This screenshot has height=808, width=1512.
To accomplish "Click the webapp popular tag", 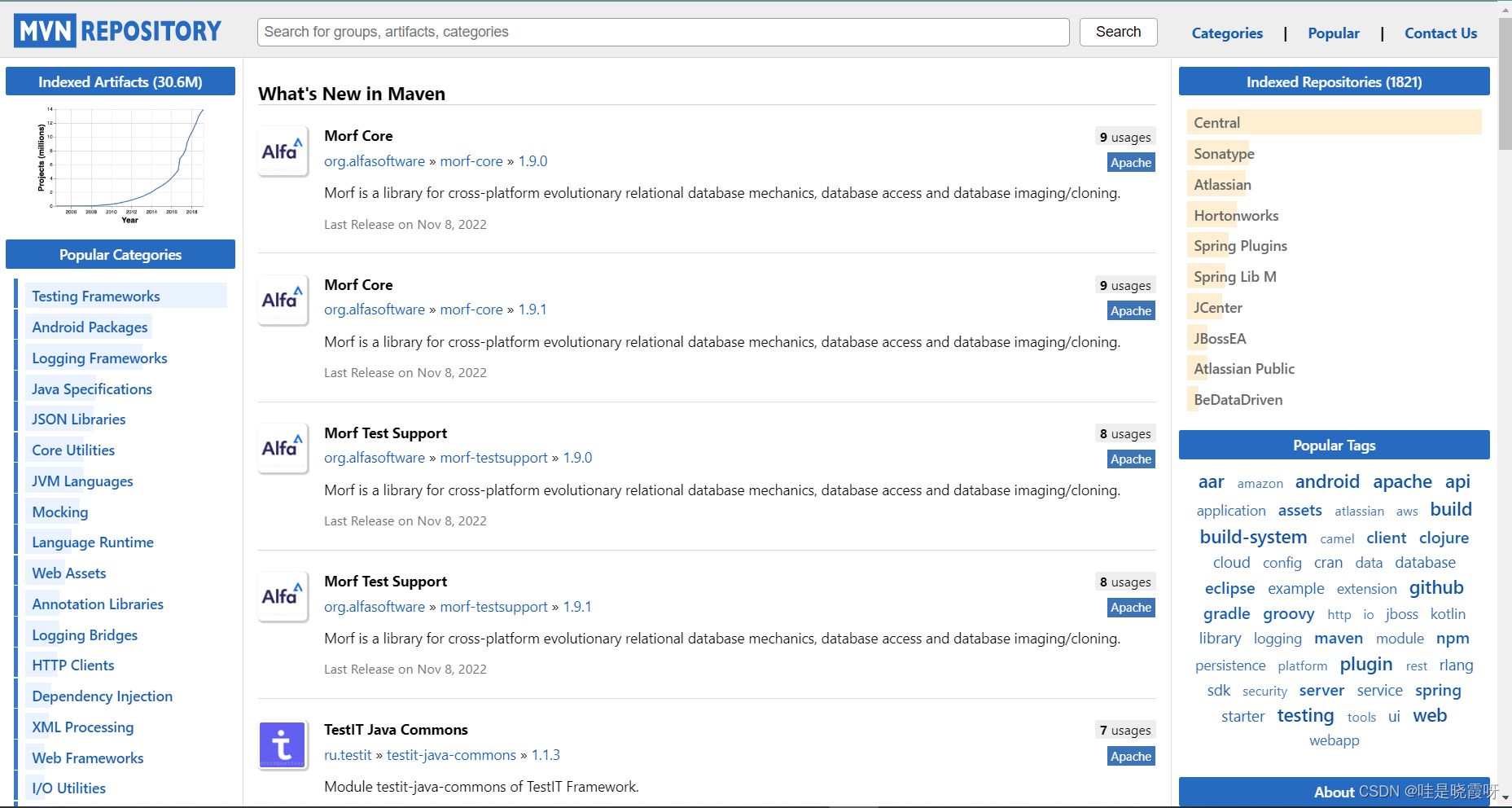I will tap(1334, 740).
